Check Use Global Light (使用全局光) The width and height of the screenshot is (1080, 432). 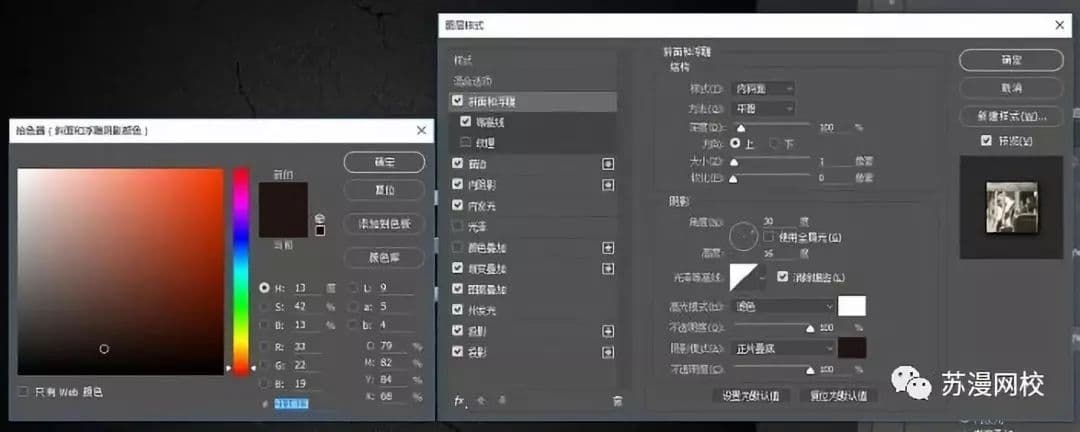[x=769, y=237]
